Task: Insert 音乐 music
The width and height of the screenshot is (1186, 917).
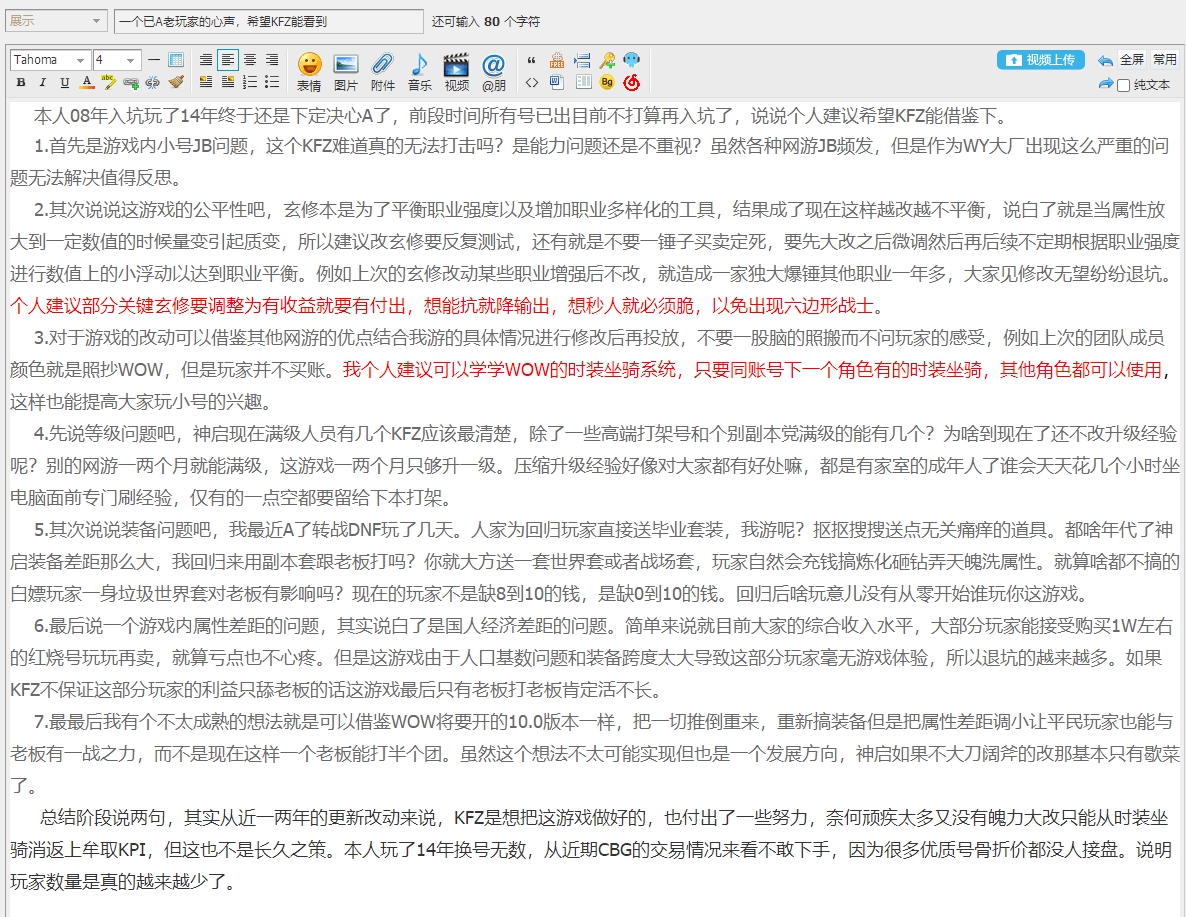Action: 420,72
